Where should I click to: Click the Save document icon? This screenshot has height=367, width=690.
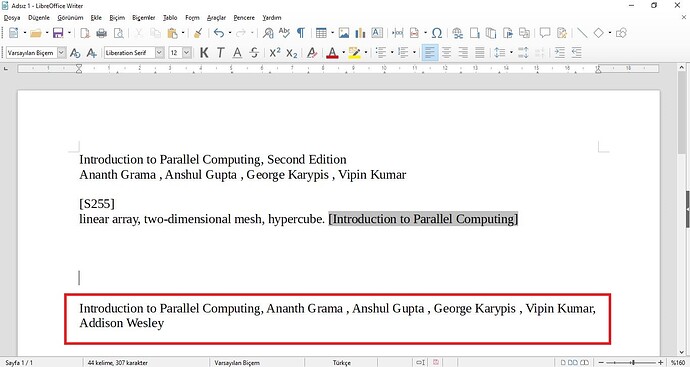[58, 33]
